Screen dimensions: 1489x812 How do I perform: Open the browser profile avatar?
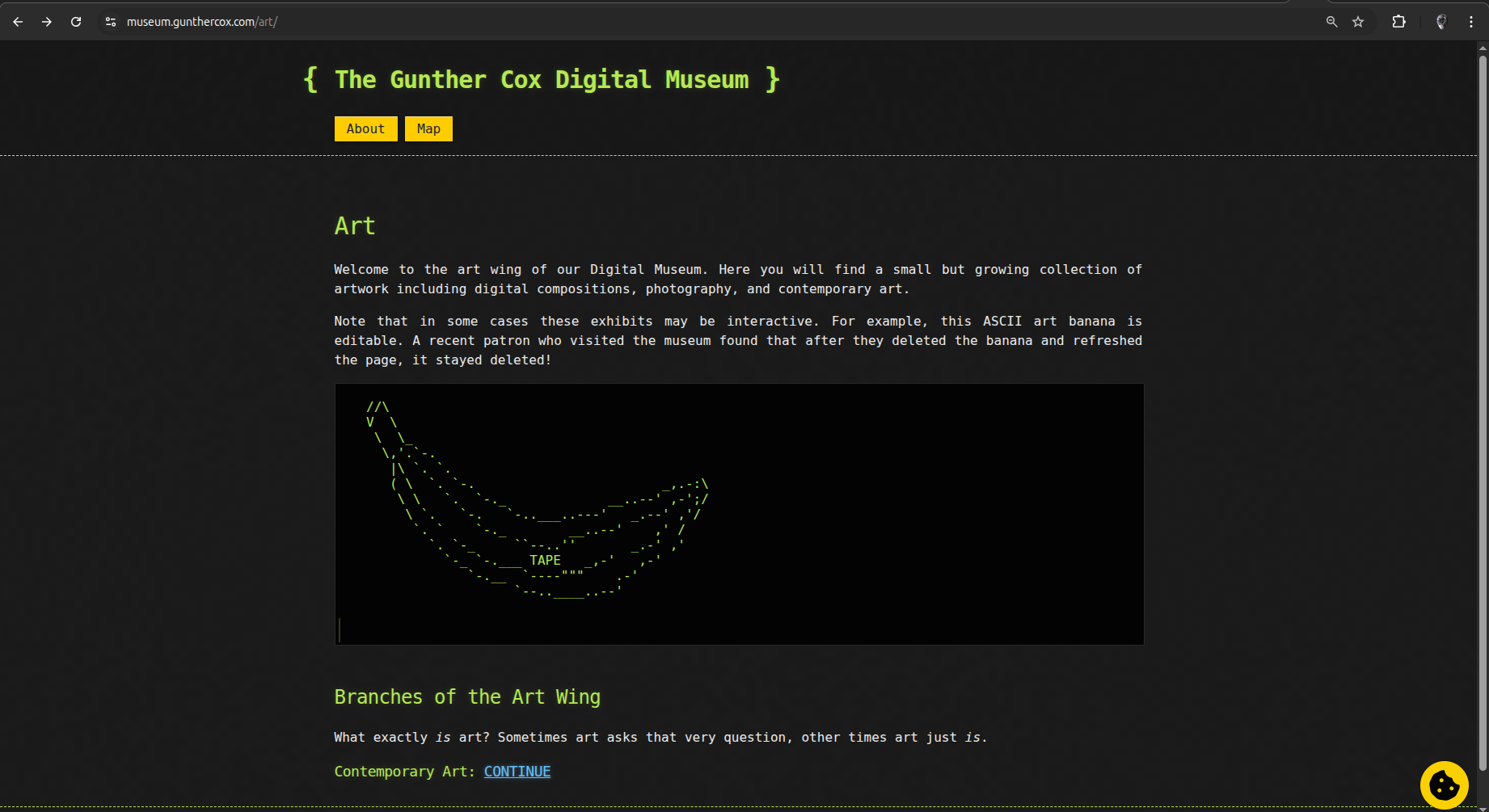pyautogui.click(x=1440, y=22)
